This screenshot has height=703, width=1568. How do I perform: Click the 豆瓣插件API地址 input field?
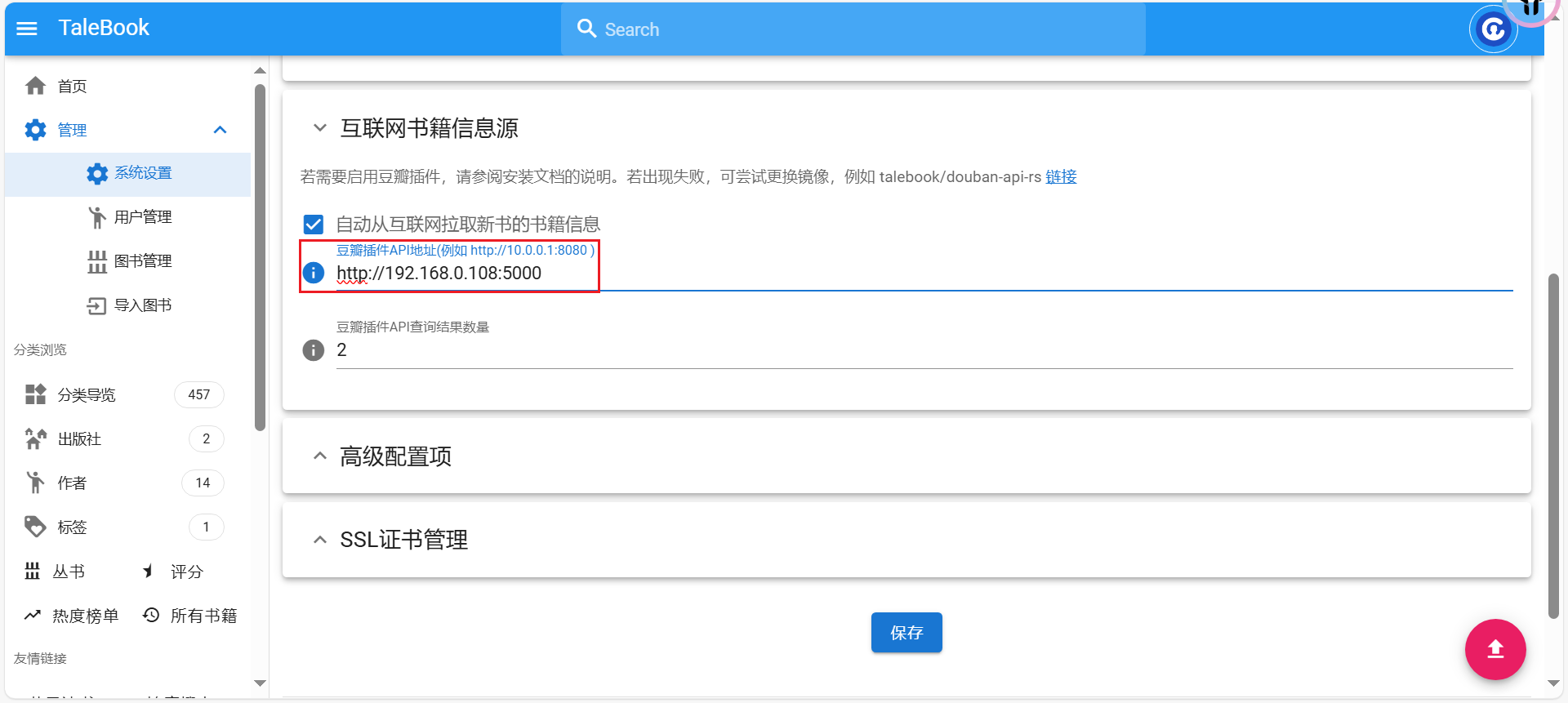[924, 273]
